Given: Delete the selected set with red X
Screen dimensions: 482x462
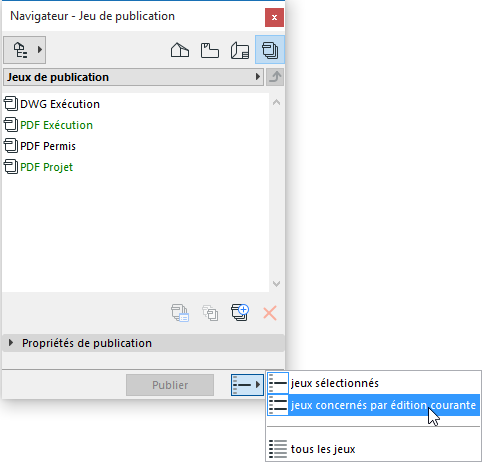Looking at the screenshot, I should tap(270, 313).
